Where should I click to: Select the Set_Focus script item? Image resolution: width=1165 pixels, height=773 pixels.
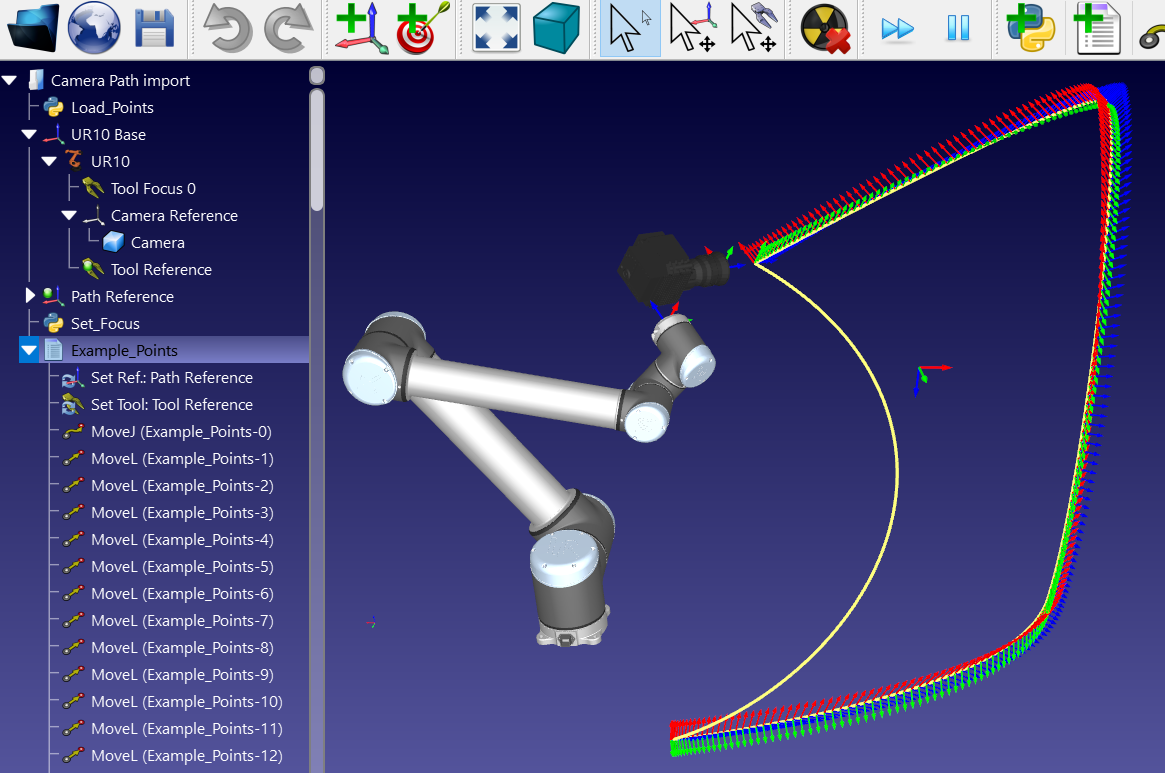[105, 323]
